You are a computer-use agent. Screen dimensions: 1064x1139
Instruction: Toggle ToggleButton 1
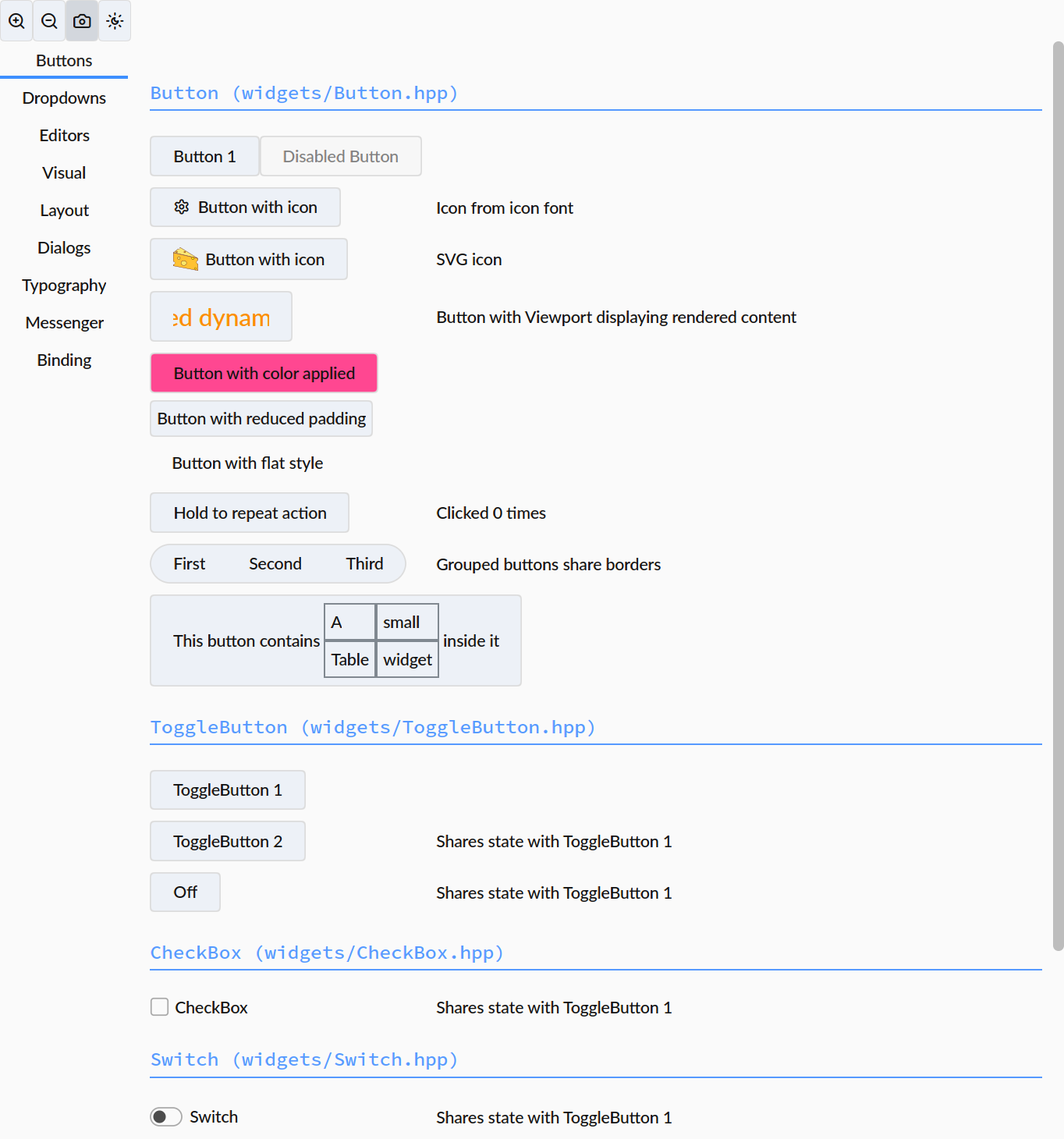[x=228, y=790]
